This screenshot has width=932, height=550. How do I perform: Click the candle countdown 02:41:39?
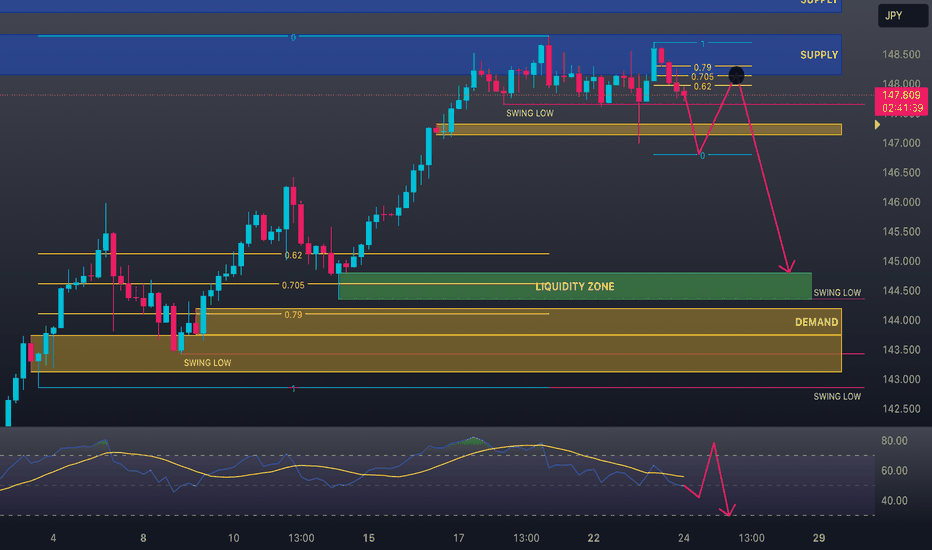[x=901, y=108]
